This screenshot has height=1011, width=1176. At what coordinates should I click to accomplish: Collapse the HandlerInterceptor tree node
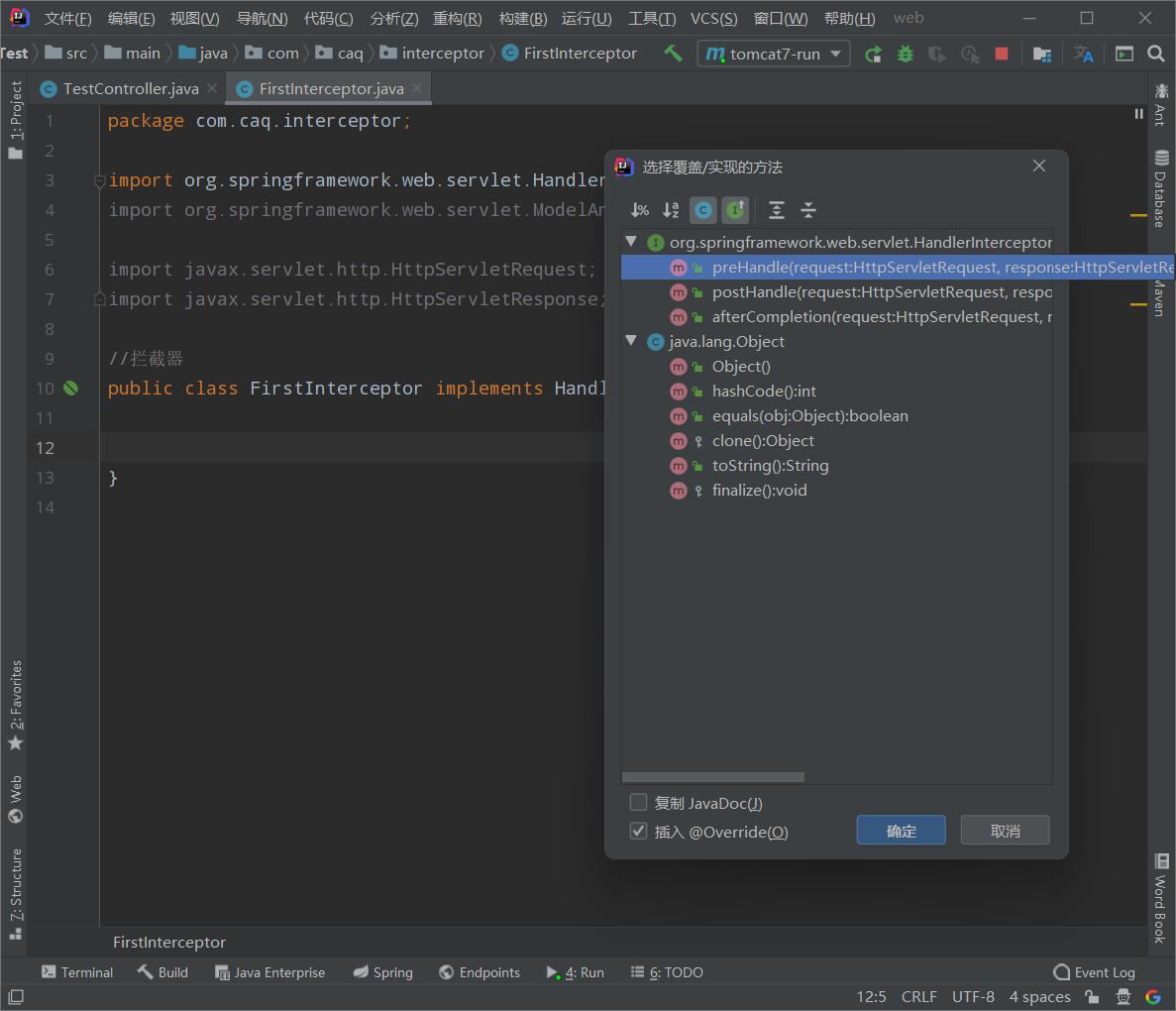631,242
